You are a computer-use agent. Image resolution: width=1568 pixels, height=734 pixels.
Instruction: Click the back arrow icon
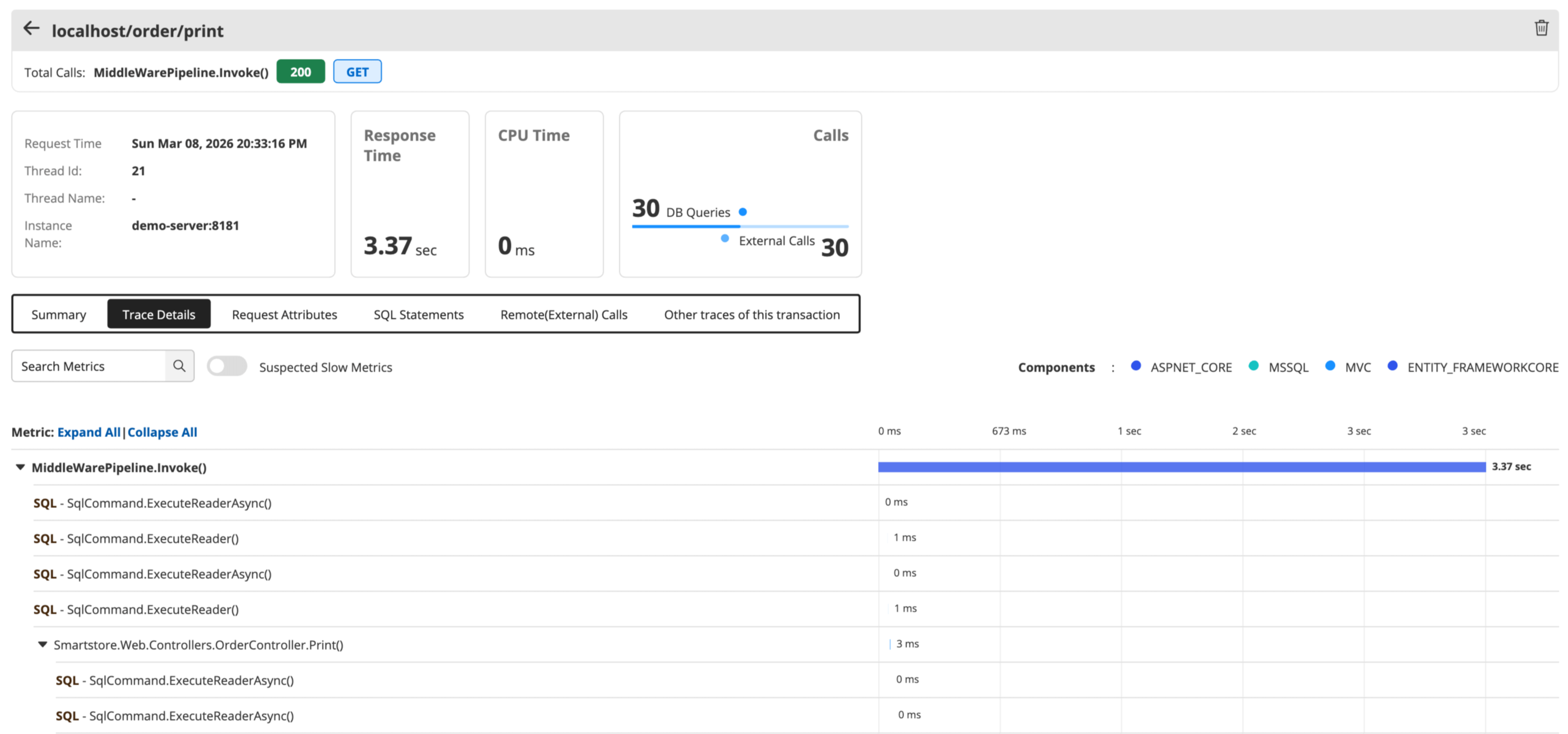[x=31, y=28]
